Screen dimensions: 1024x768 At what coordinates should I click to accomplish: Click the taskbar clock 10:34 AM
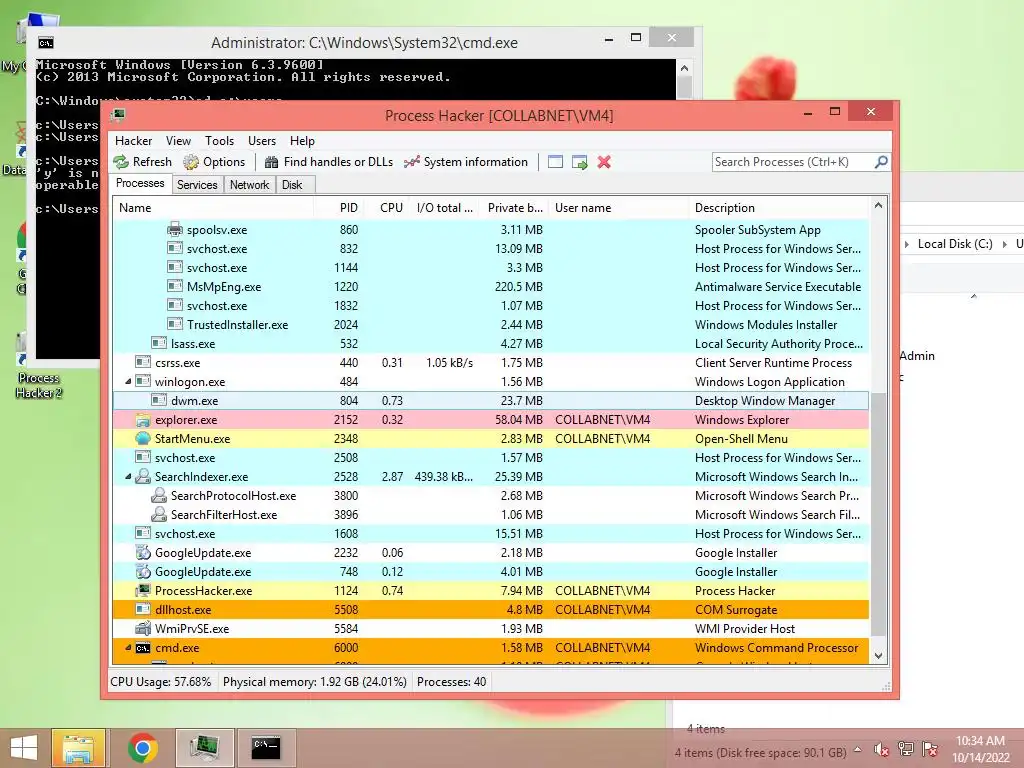[x=980, y=741]
